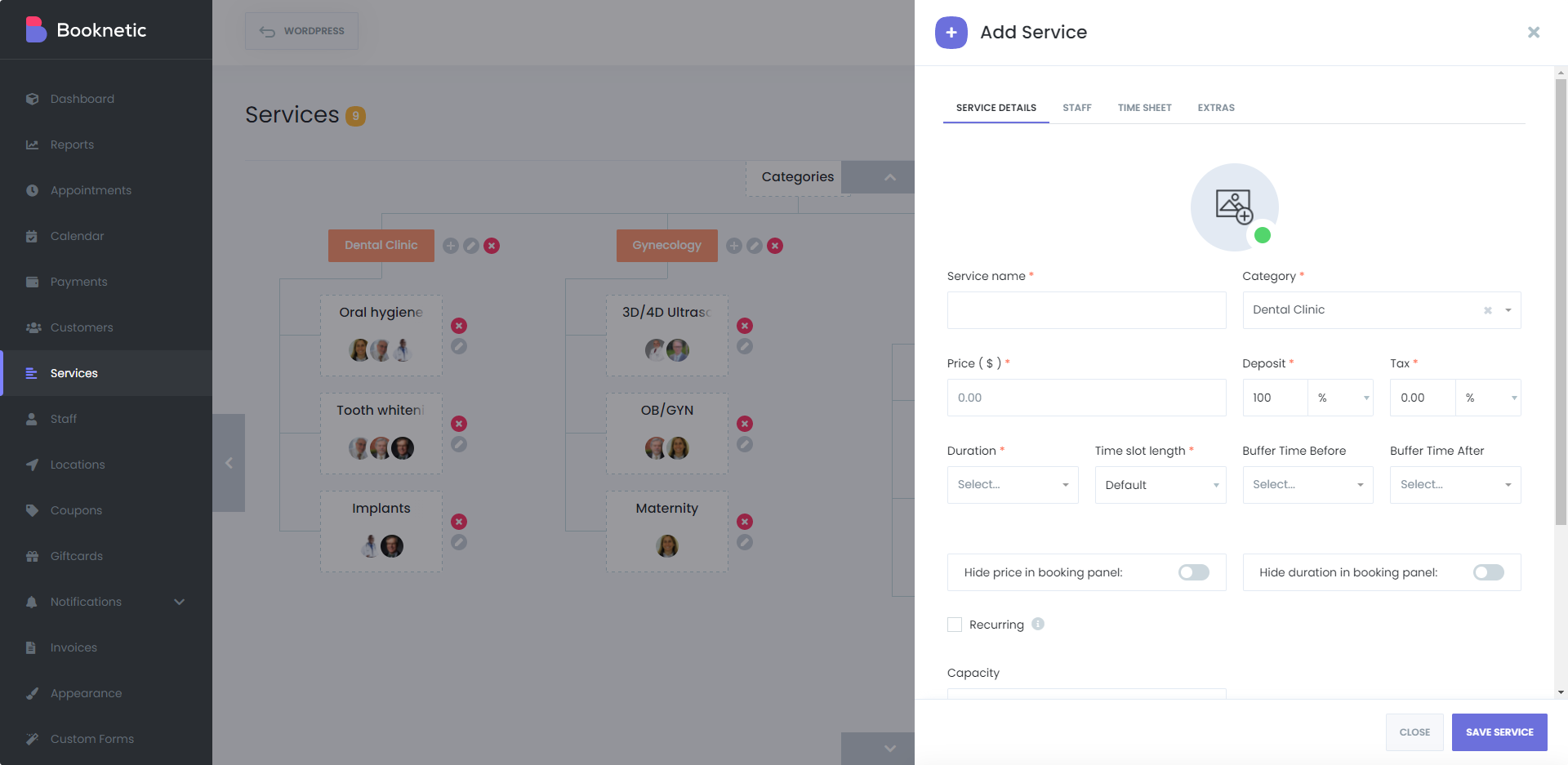Click the Service name field

1086,310
